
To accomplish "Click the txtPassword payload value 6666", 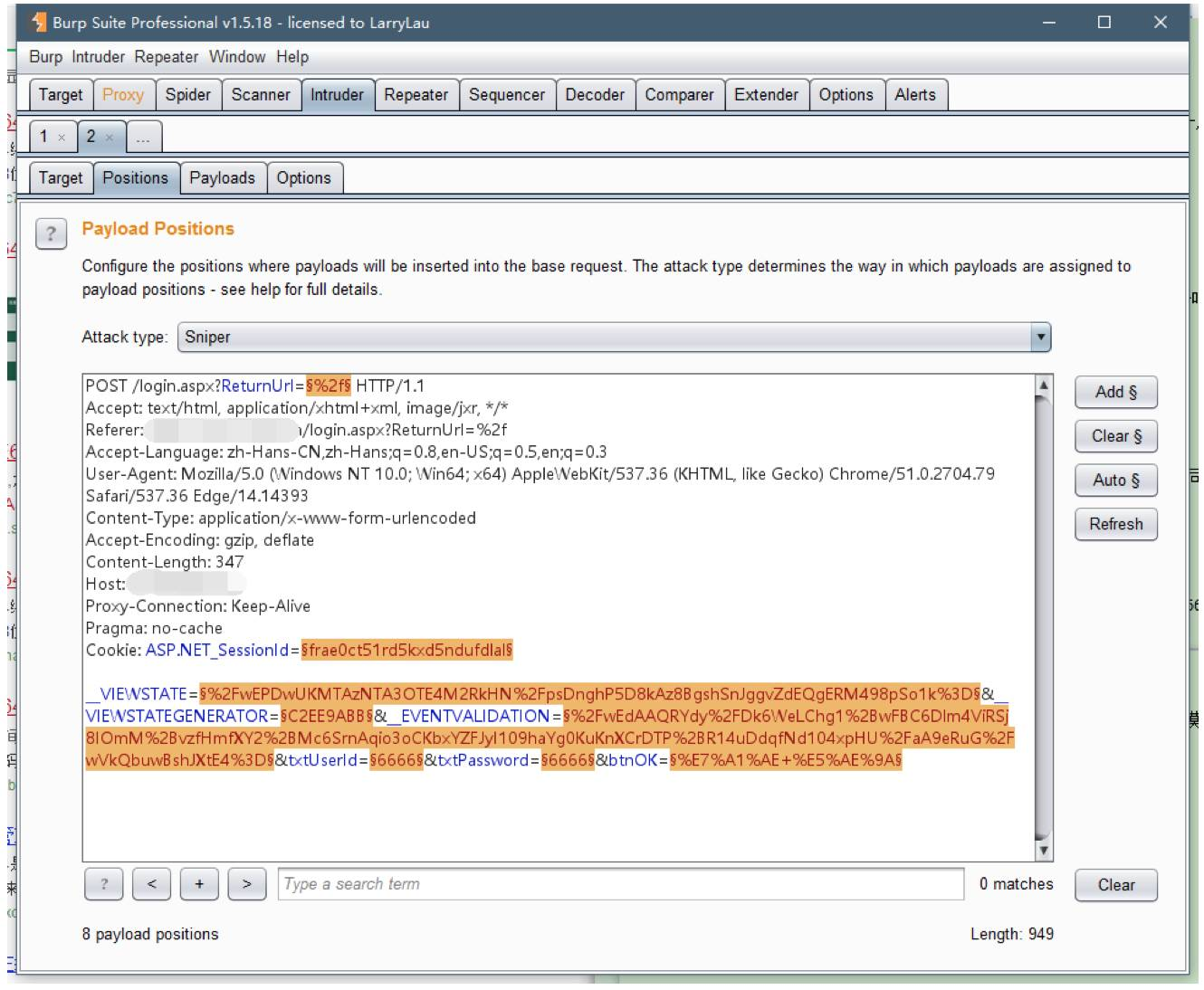I will (568, 760).
